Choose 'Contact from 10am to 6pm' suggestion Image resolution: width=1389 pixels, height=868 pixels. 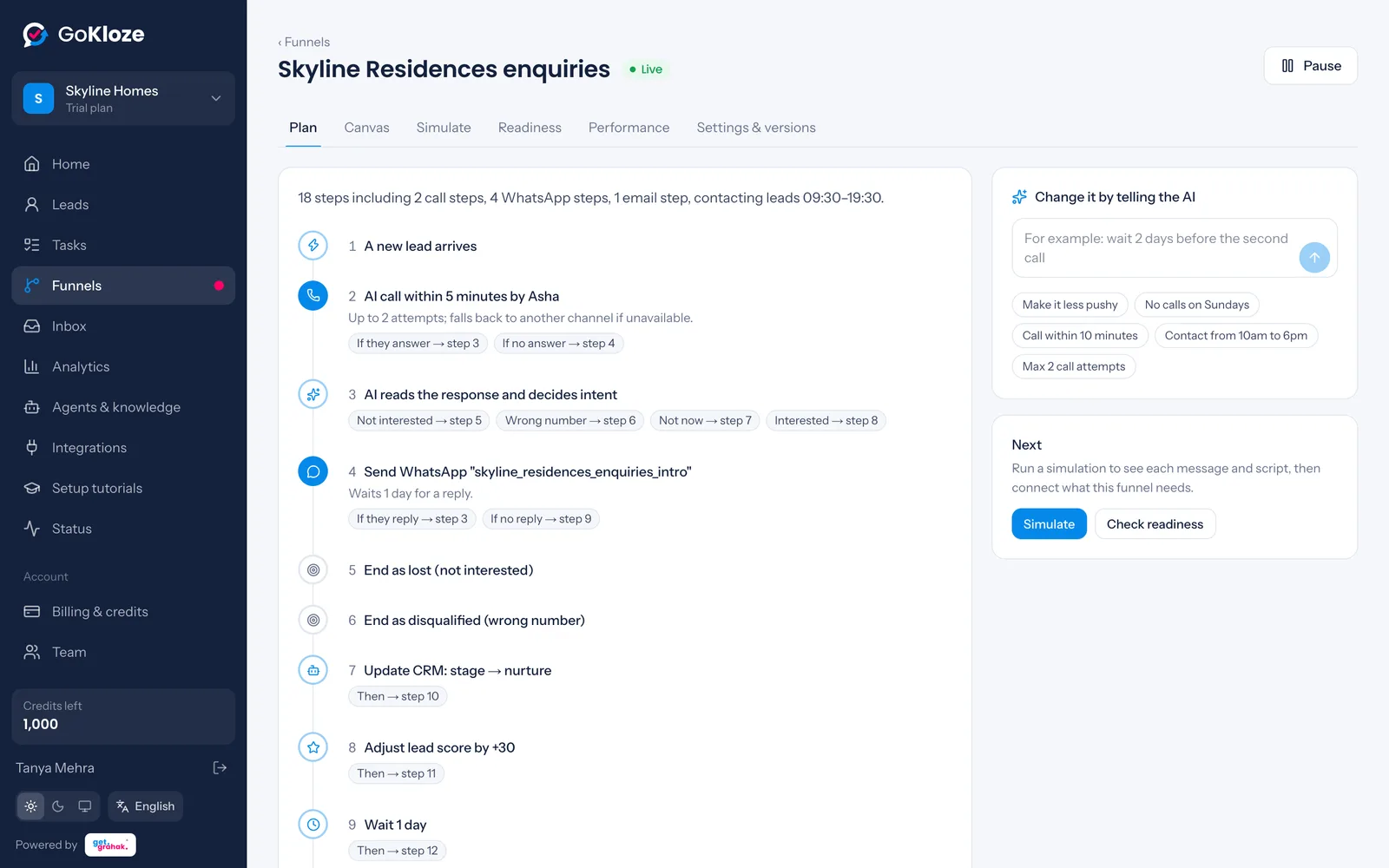coord(1235,336)
